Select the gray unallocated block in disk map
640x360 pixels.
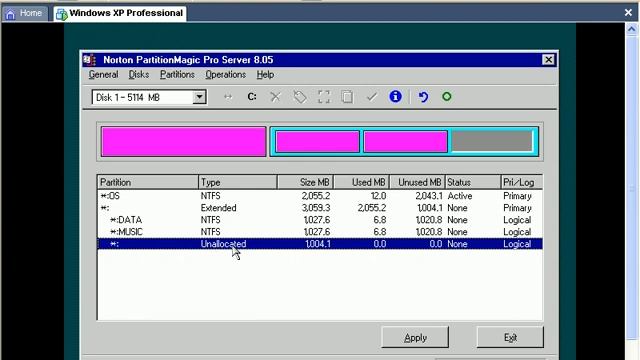(492, 142)
